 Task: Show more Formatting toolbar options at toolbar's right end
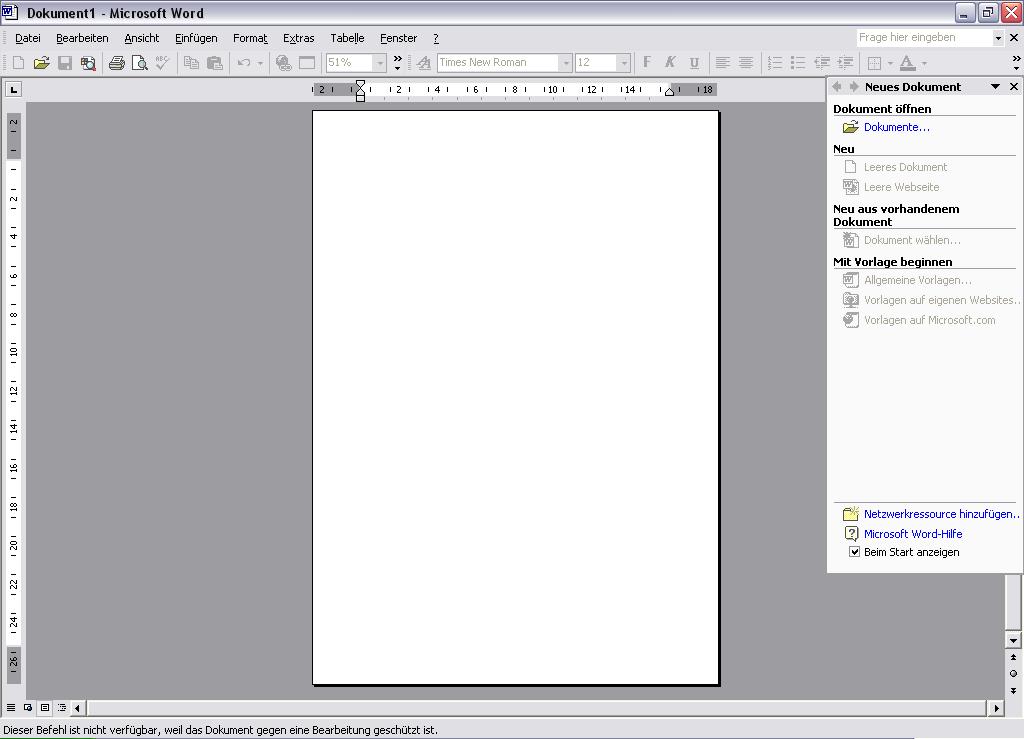click(1016, 63)
